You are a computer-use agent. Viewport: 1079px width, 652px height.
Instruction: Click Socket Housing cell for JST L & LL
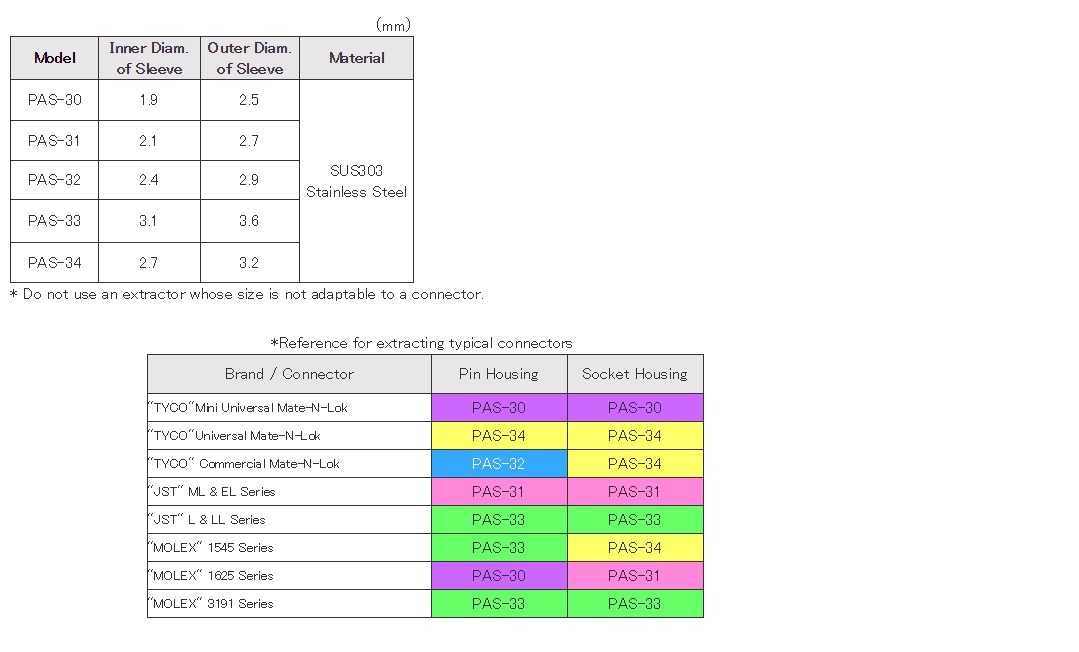point(635,520)
